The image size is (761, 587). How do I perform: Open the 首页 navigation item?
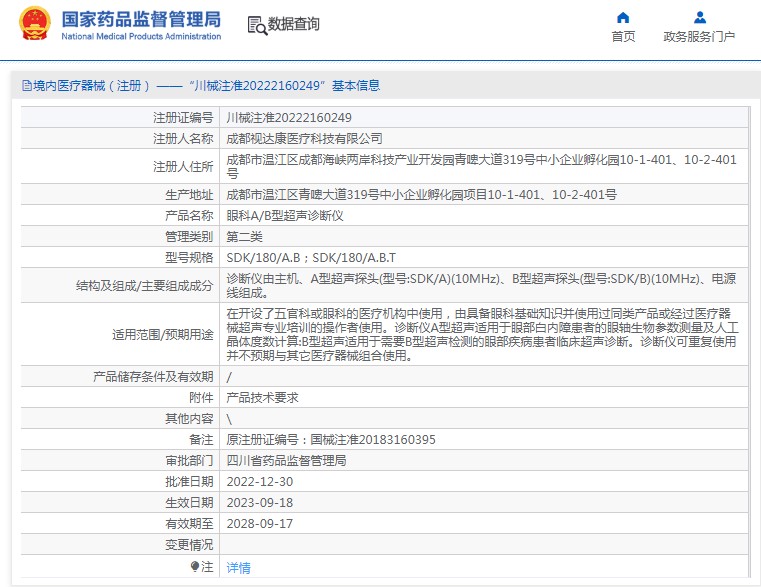623,37
